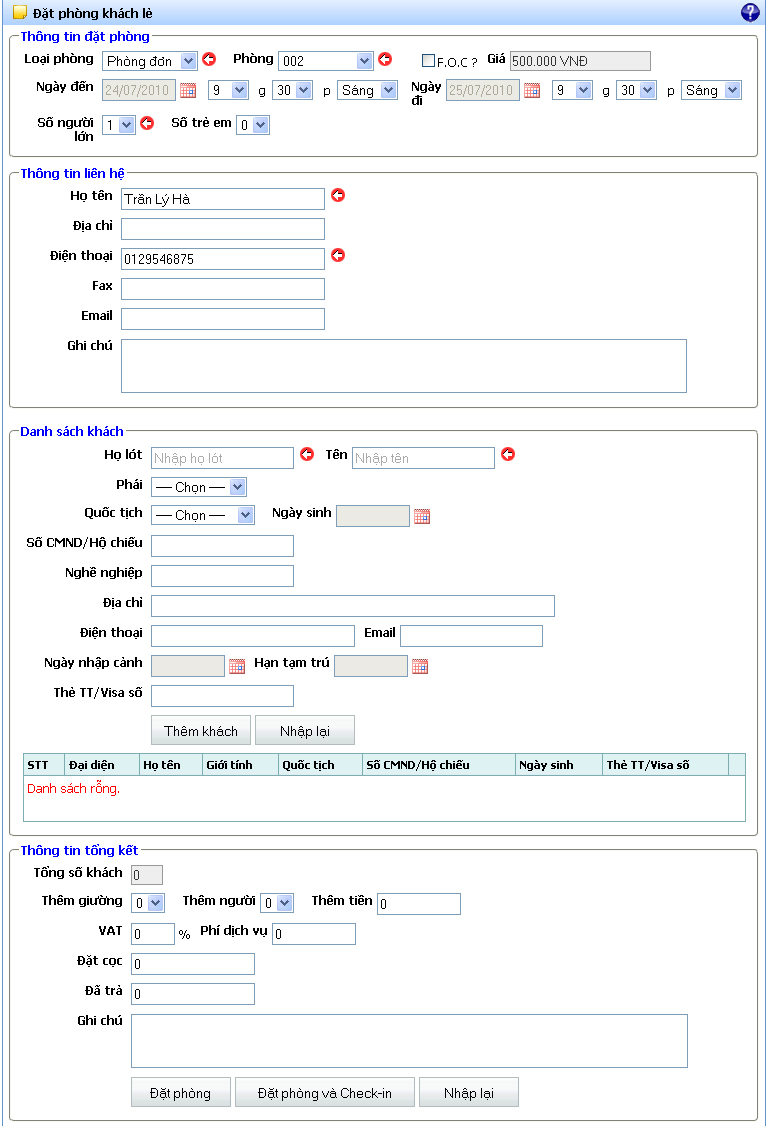This screenshot has width=768, height=1126.
Task: Open calendar picker for Ngày đến
Action: tap(188, 90)
